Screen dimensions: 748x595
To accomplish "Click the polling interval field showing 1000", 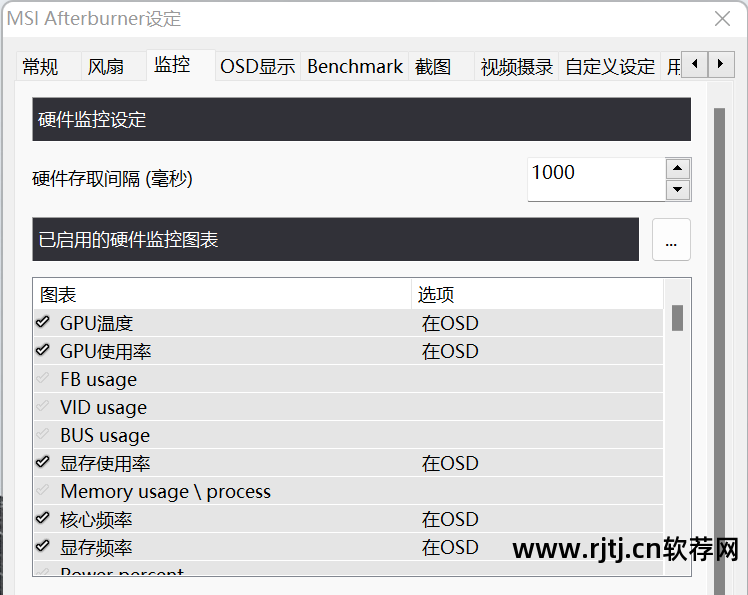I will click(x=596, y=179).
